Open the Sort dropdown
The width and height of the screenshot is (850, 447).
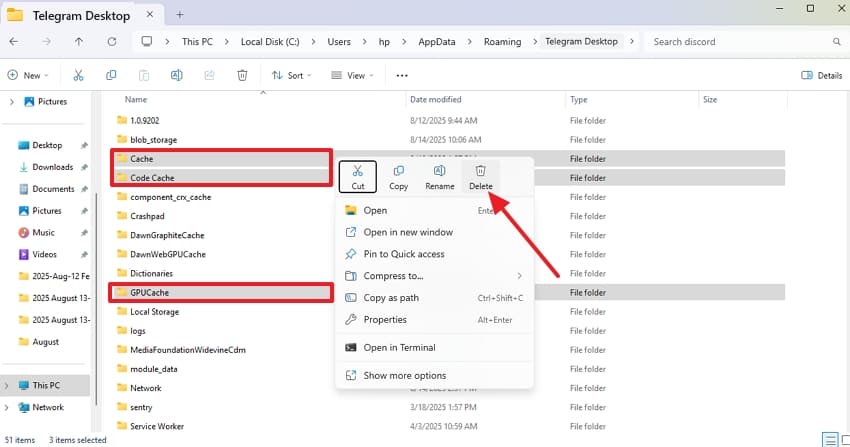click(x=292, y=75)
